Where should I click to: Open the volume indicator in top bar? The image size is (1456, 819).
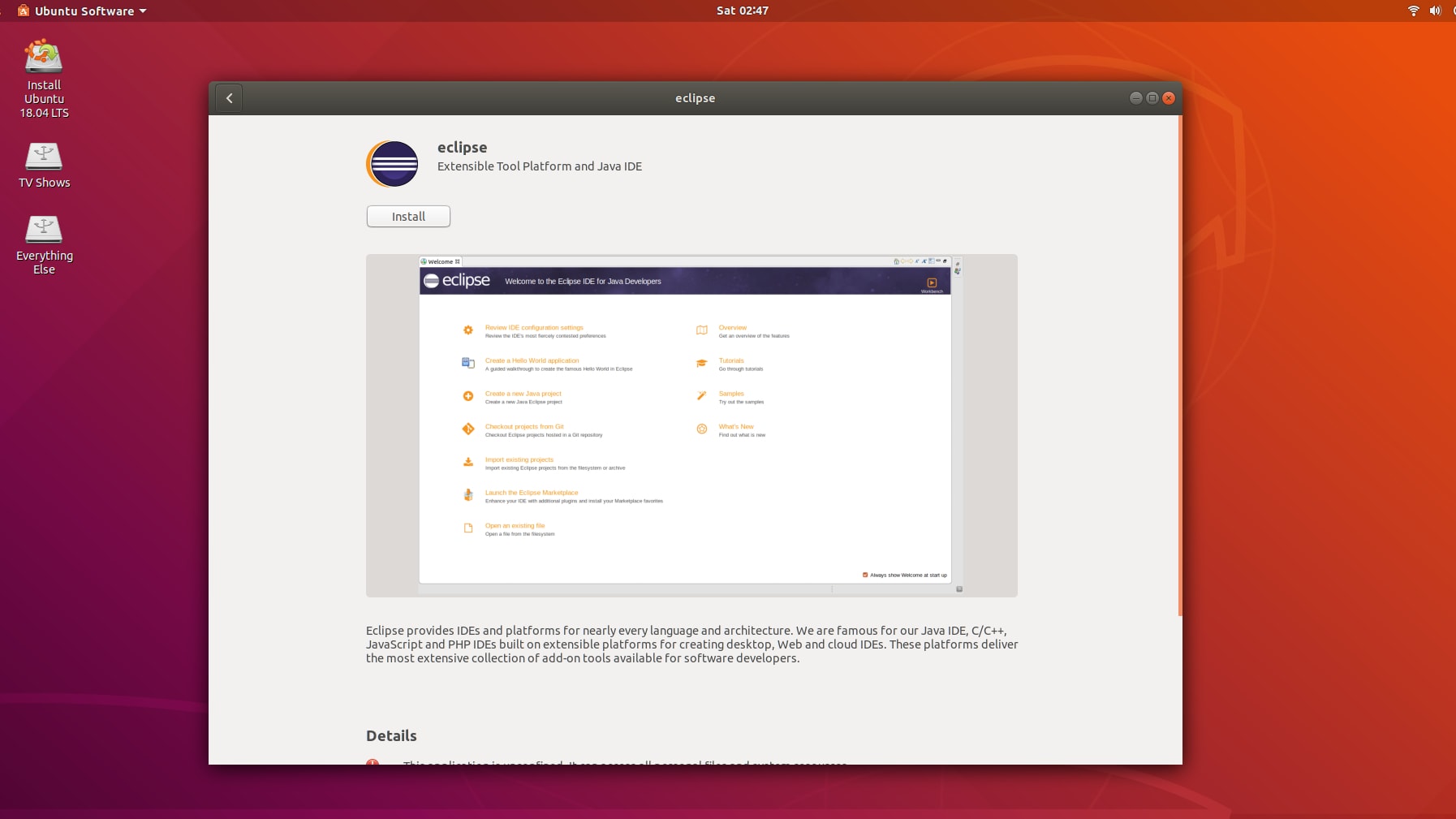[1435, 11]
